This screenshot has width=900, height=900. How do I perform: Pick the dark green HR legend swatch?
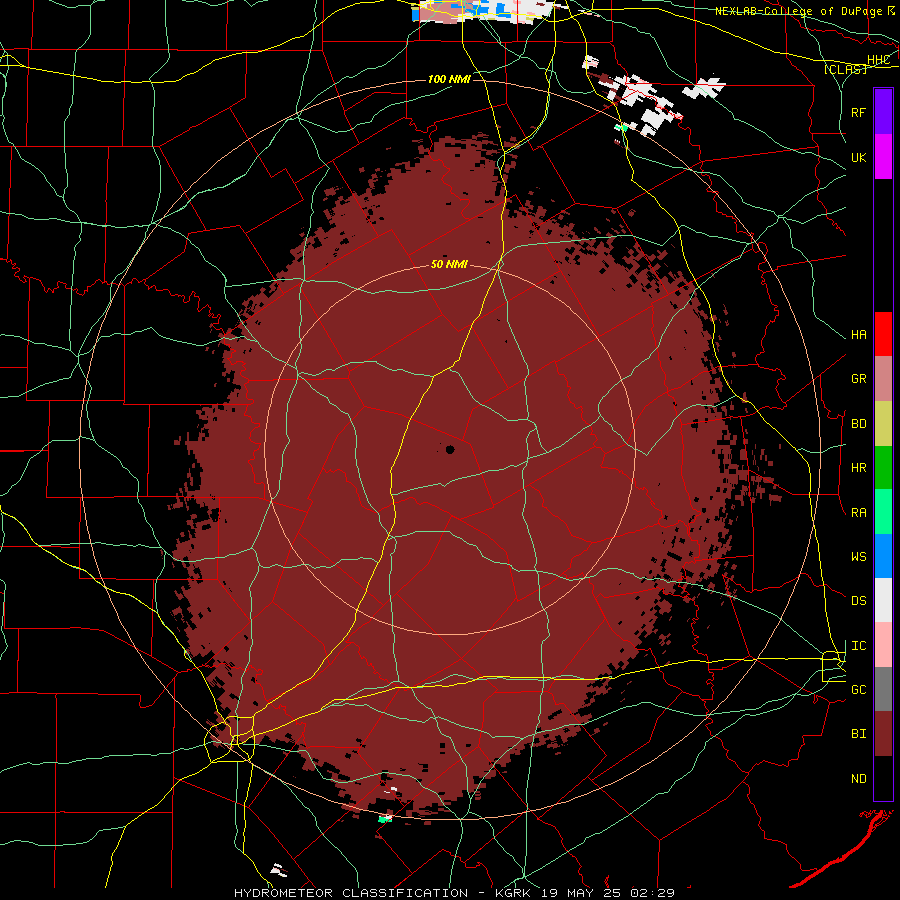coord(883,467)
